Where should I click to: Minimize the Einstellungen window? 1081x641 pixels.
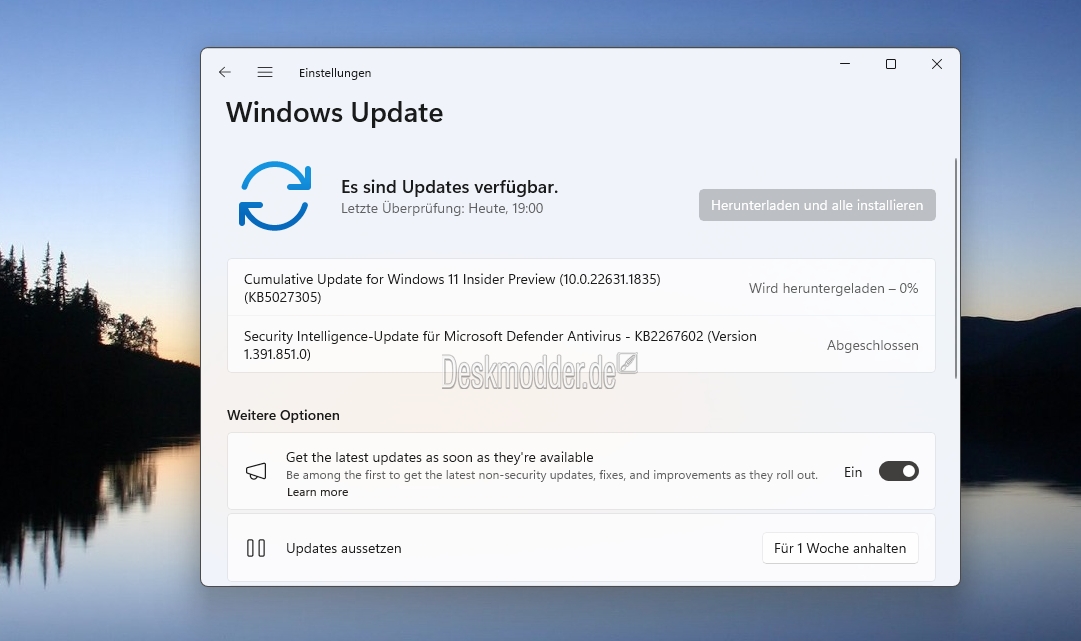845,64
